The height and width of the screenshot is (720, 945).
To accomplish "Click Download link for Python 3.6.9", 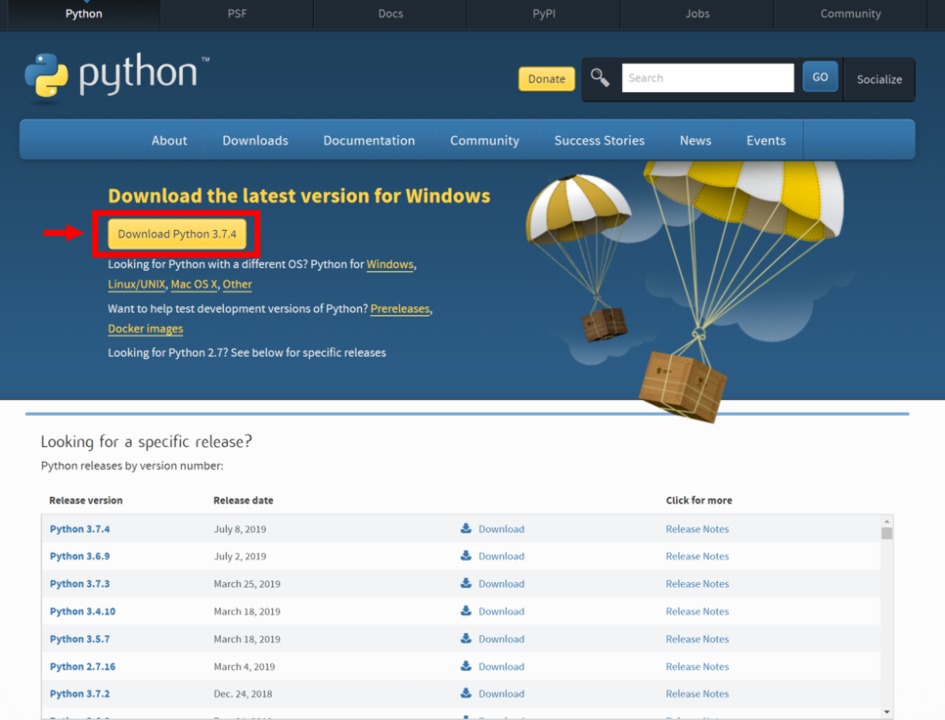I will click(501, 556).
